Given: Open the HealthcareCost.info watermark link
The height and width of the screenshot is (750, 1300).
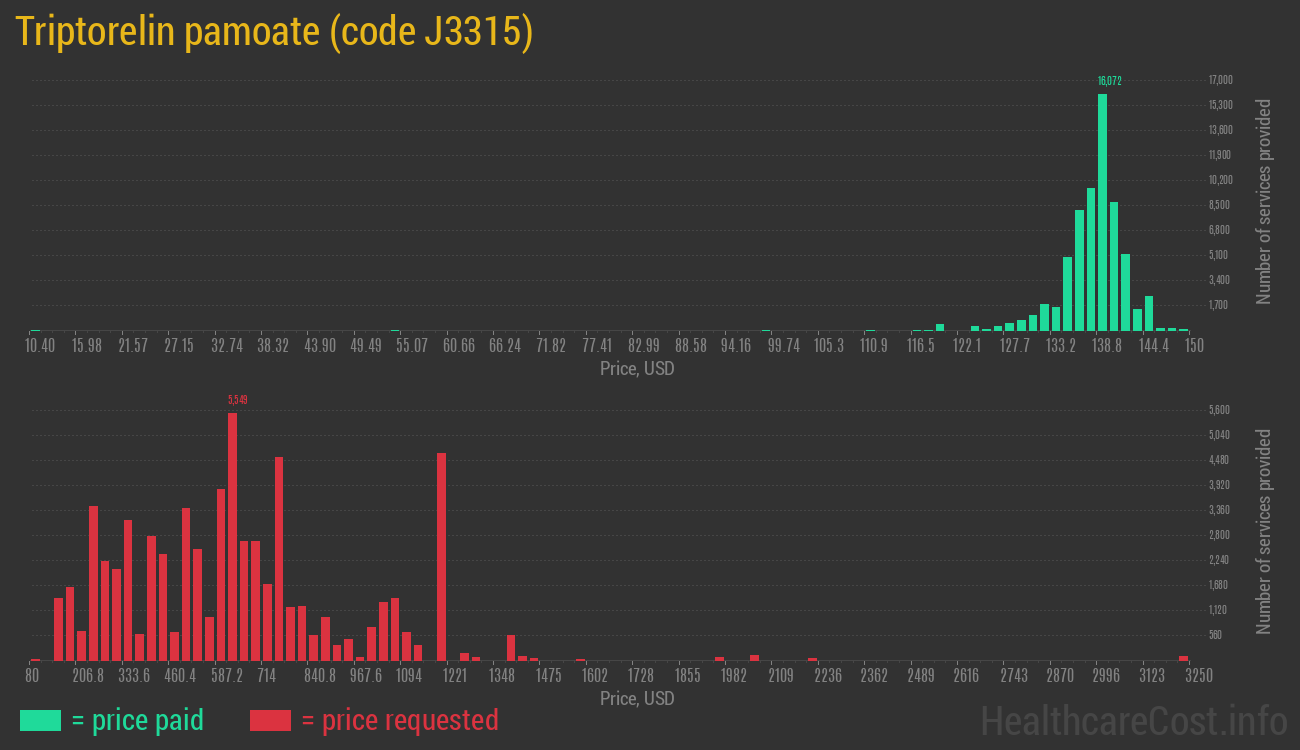Looking at the screenshot, I should point(1133,720).
